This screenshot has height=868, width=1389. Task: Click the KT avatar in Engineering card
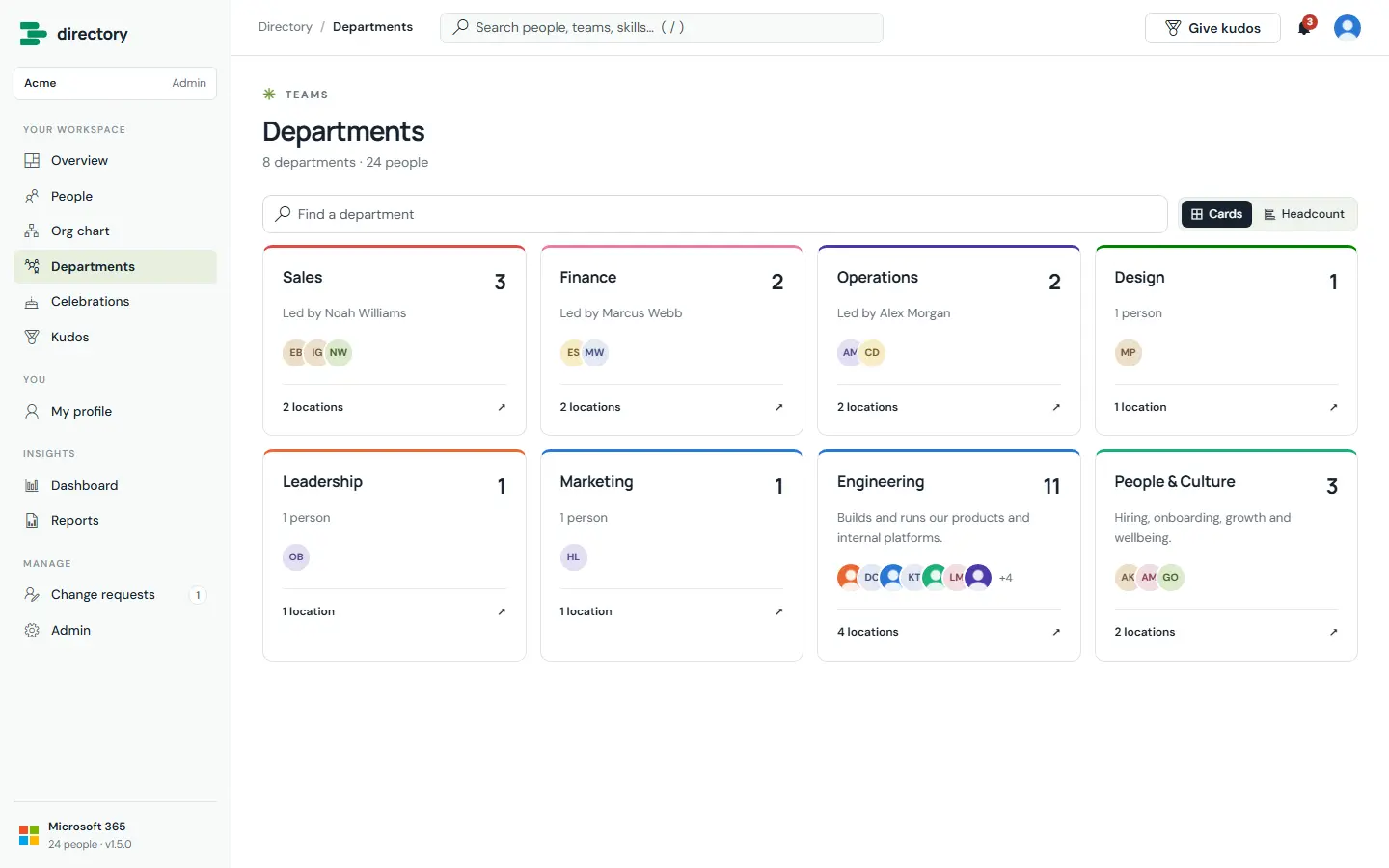913,578
